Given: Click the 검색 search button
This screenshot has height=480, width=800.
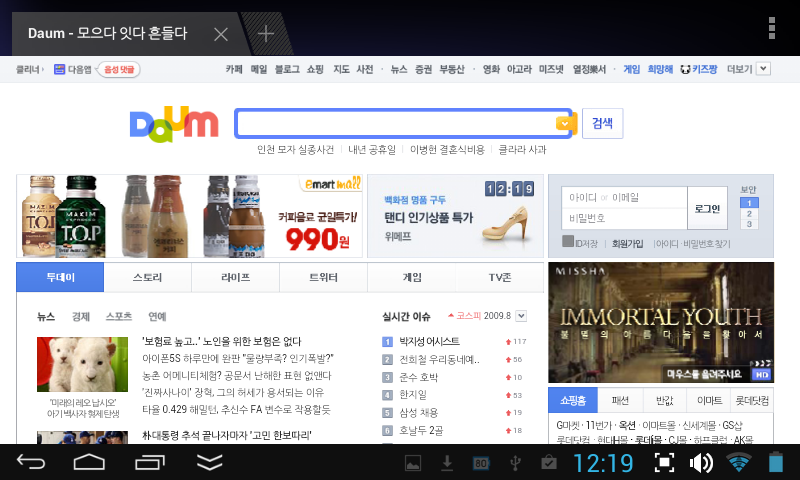Looking at the screenshot, I should (x=603, y=123).
